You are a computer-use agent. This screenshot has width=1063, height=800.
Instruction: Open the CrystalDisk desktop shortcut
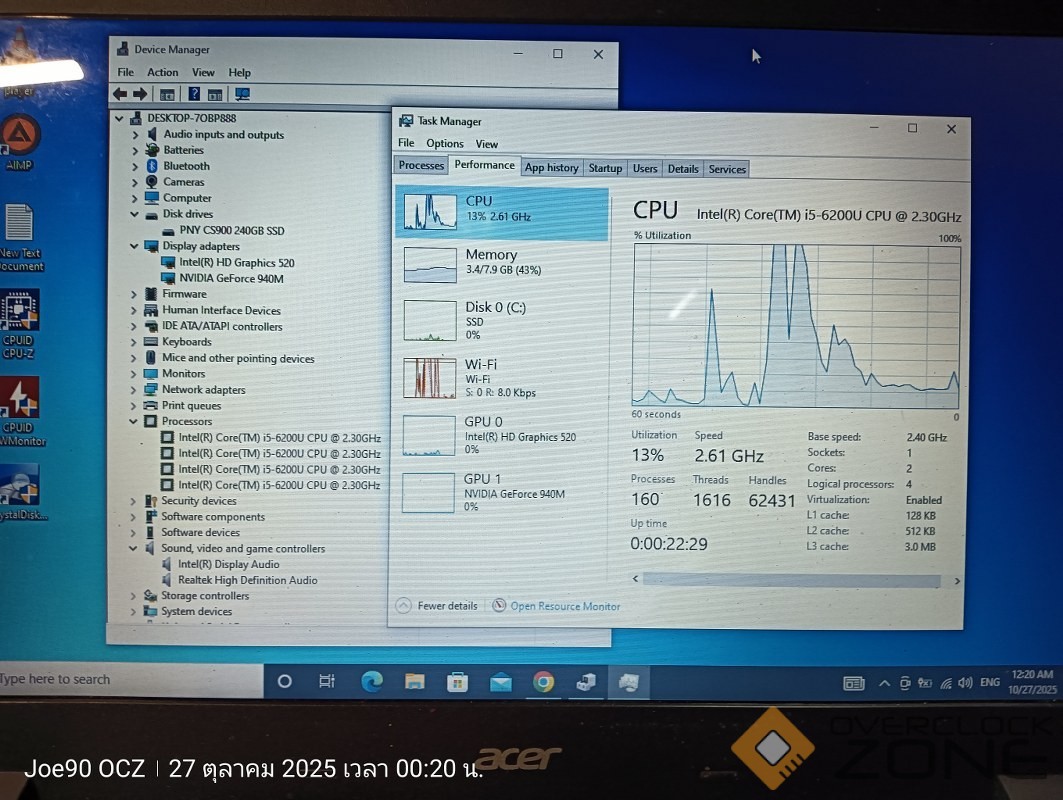click(x=22, y=492)
